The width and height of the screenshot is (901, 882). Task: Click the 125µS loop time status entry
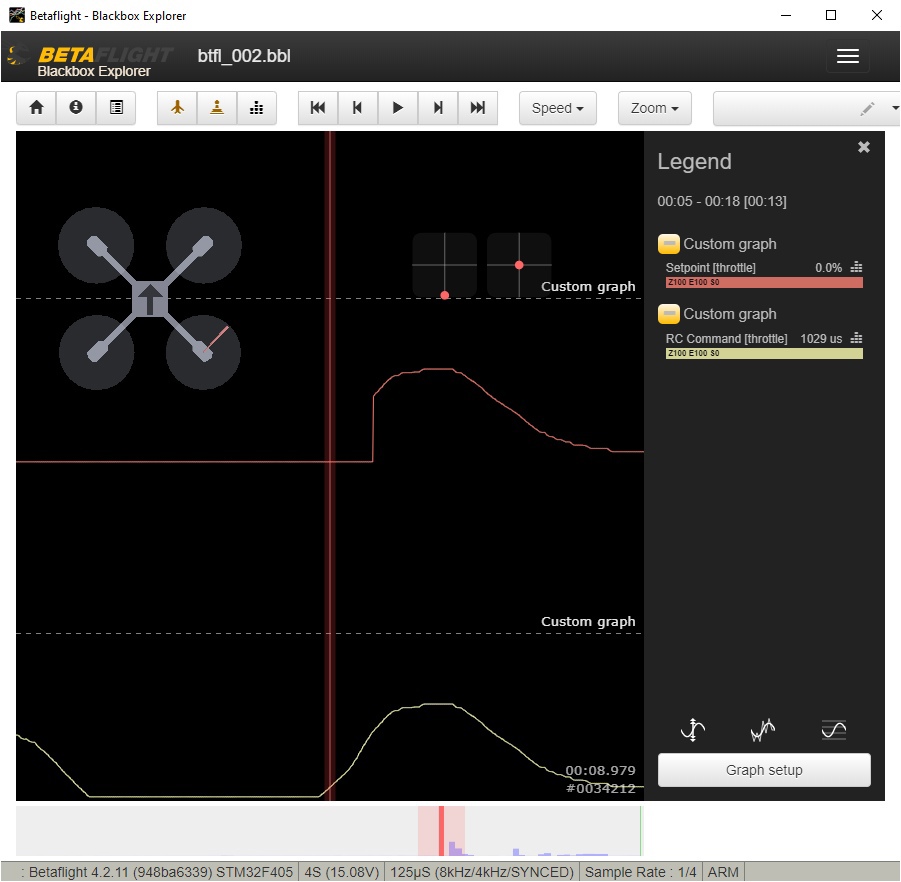tap(482, 872)
